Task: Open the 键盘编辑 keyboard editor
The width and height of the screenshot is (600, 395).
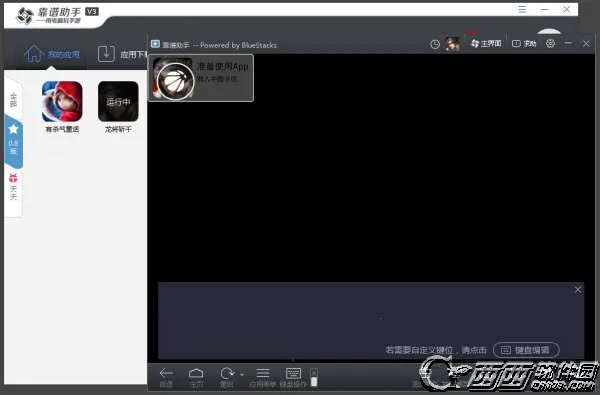Action: [526, 350]
